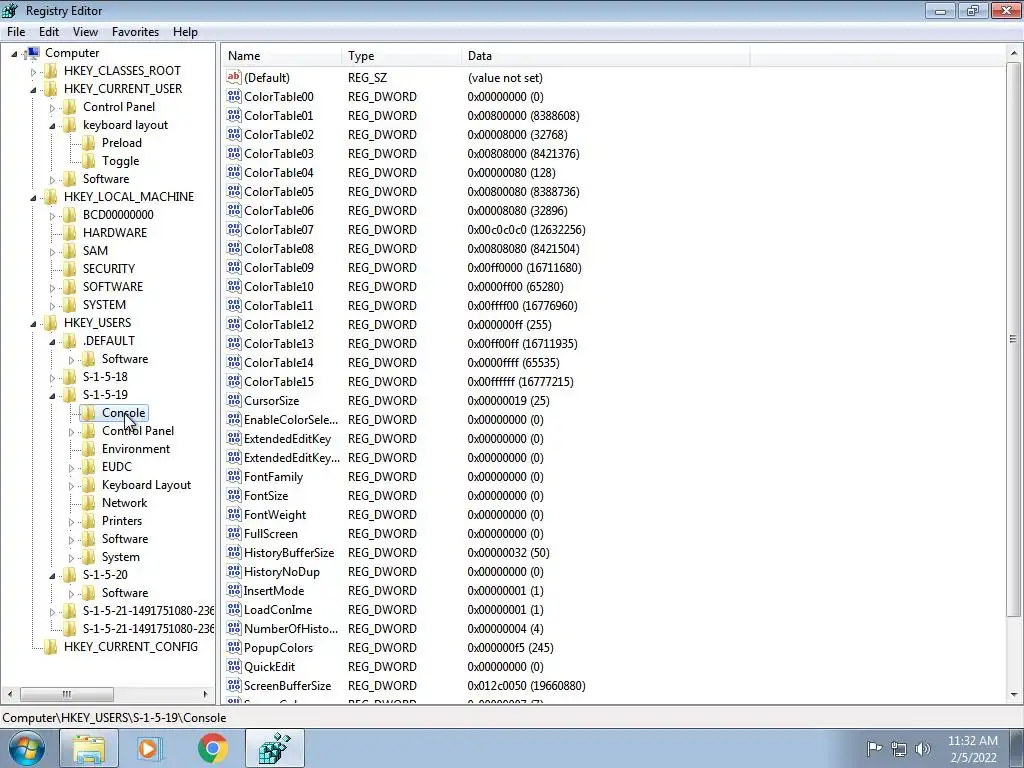
Task: Open the Favorites menu
Action: pos(135,31)
